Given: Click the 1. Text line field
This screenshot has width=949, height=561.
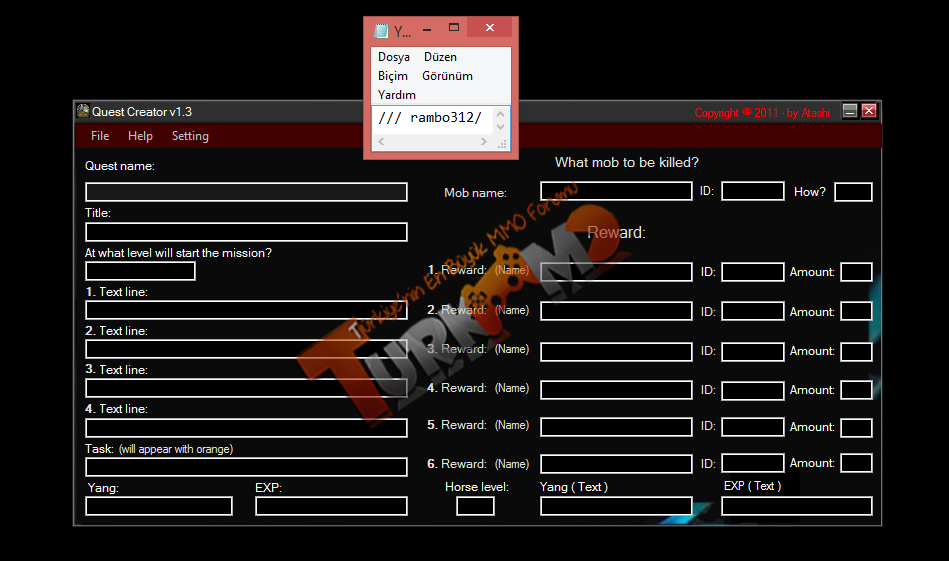Looking at the screenshot, I should [x=246, y=310].
